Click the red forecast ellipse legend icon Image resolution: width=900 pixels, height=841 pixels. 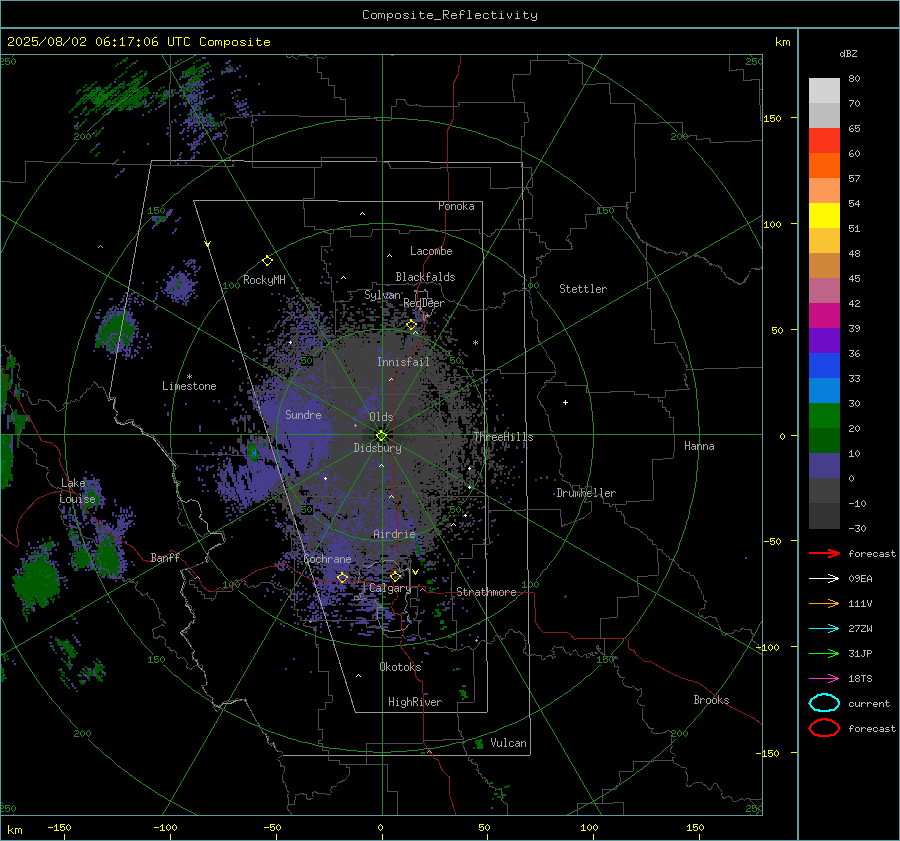tap(824, 728)
